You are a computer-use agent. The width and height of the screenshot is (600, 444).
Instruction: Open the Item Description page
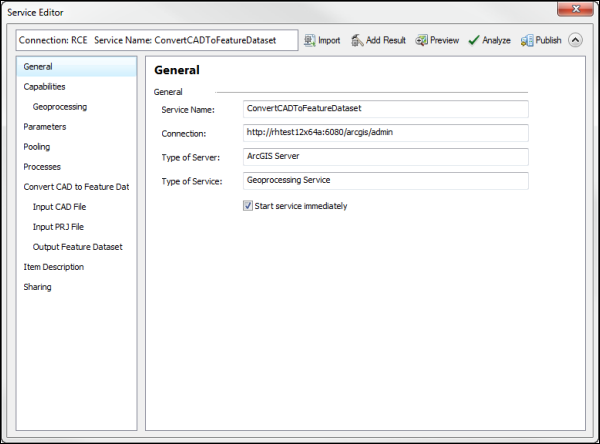[x=54, y=267]
